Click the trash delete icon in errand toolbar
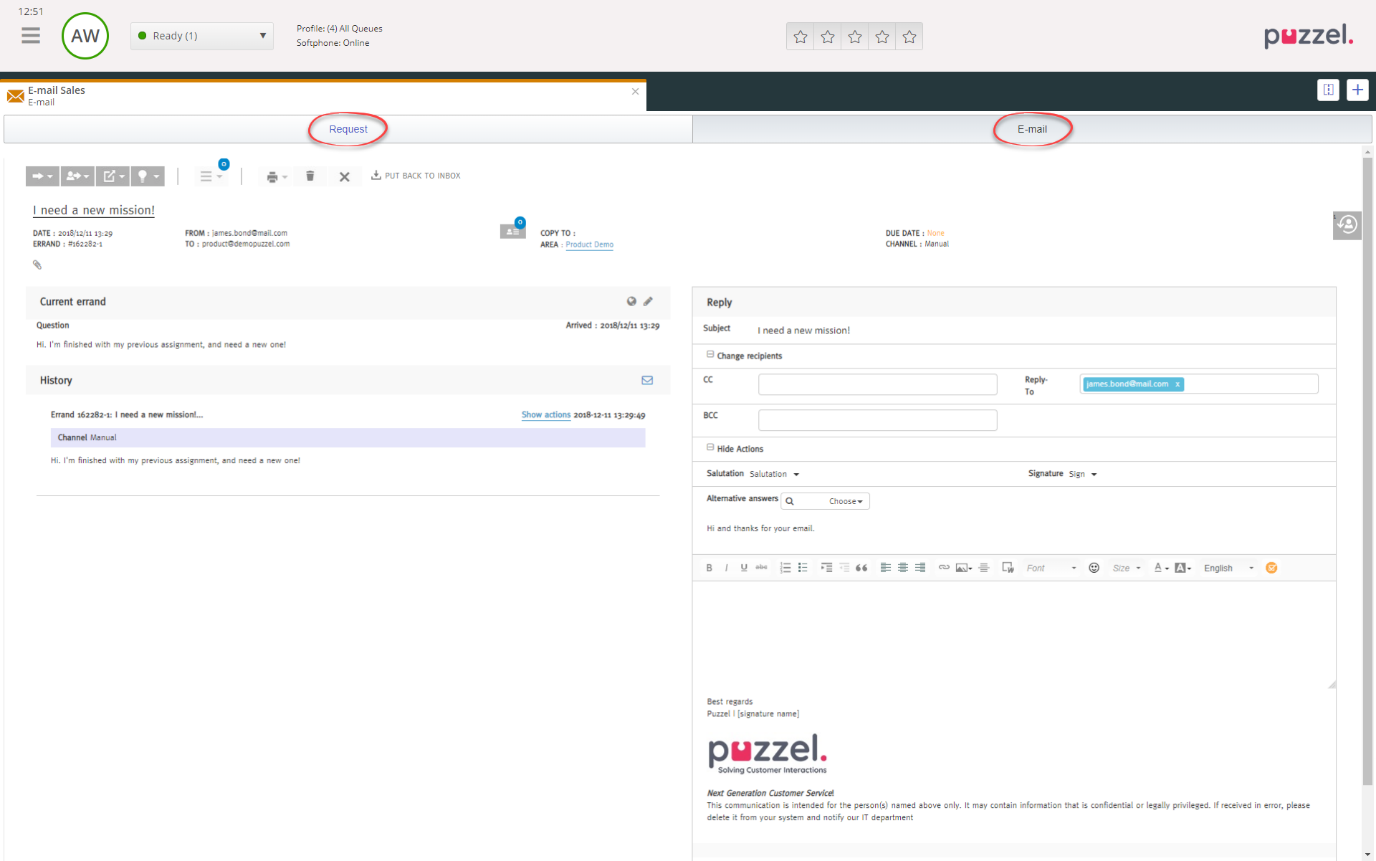The image size is (1376, 861). tap(310, 176)
